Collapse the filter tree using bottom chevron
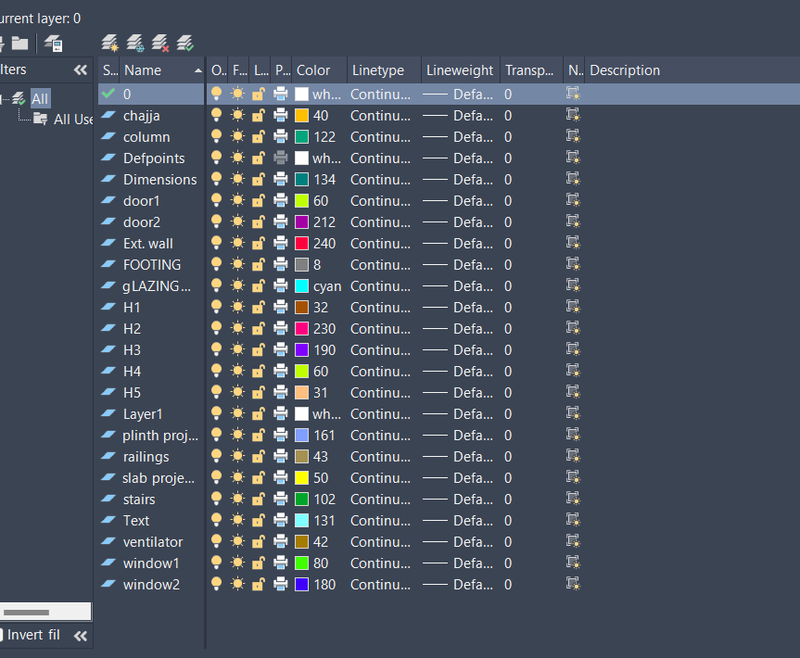This screenshot has width=800, height=658. tap(81, 636)
